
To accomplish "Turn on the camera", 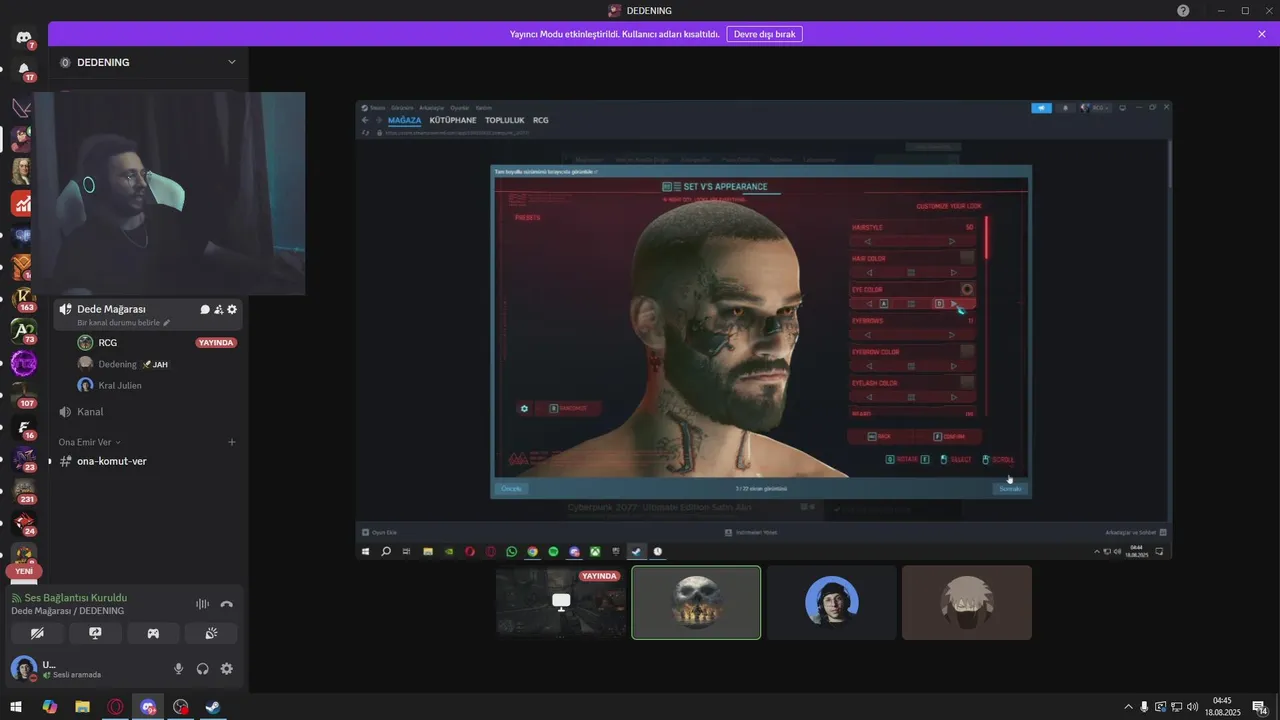I will point(38,633).
